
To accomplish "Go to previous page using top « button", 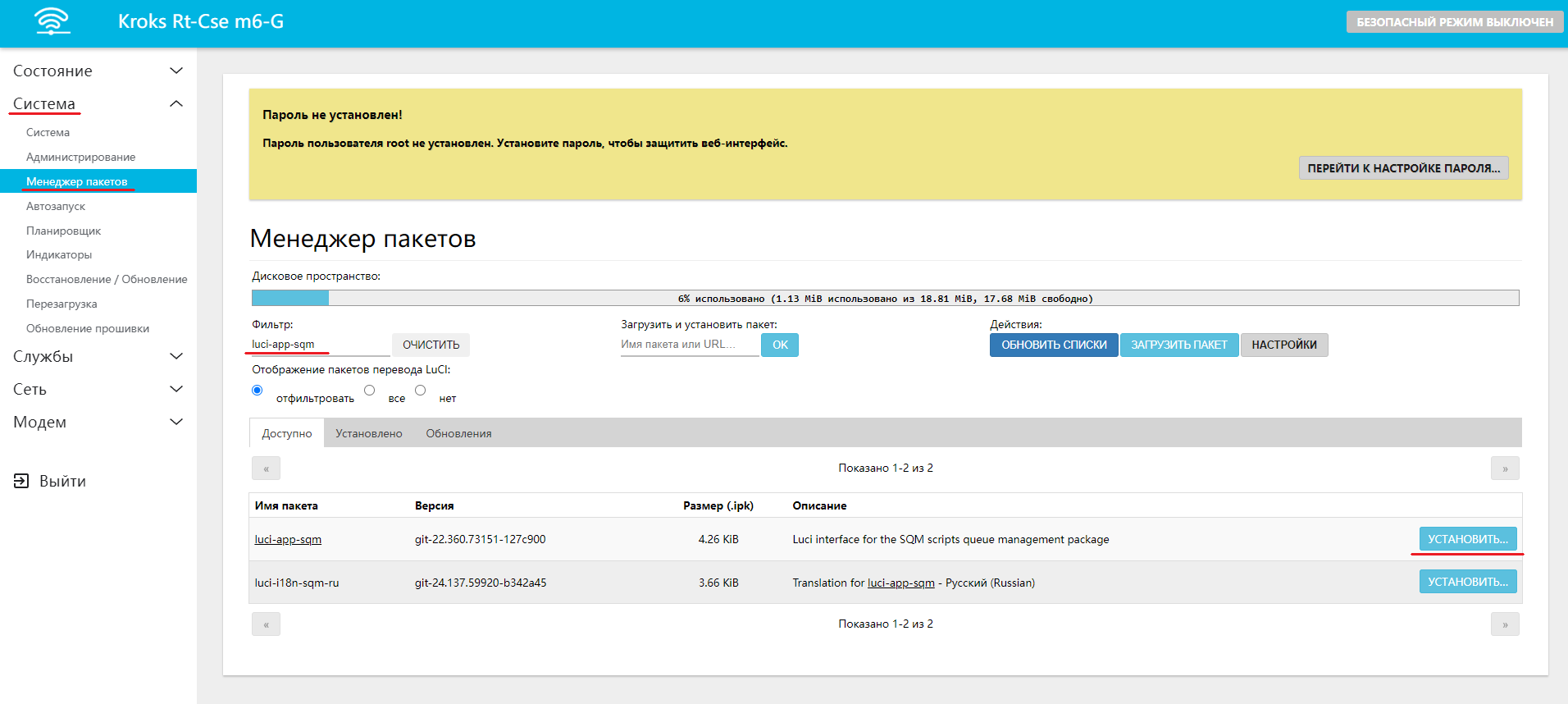I will click(x=266, y=469).
